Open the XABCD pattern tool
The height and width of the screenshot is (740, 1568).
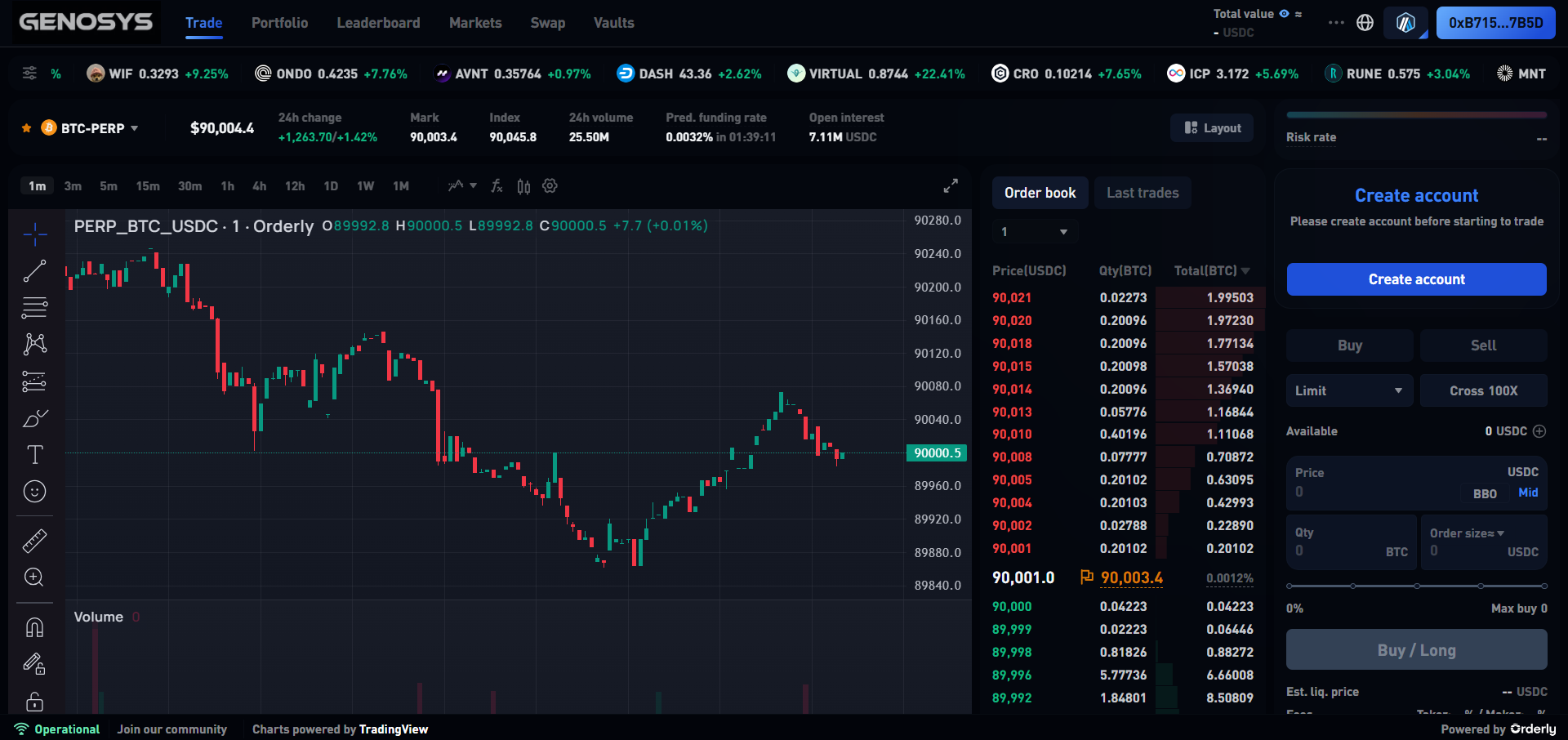[x=34, y=344]
